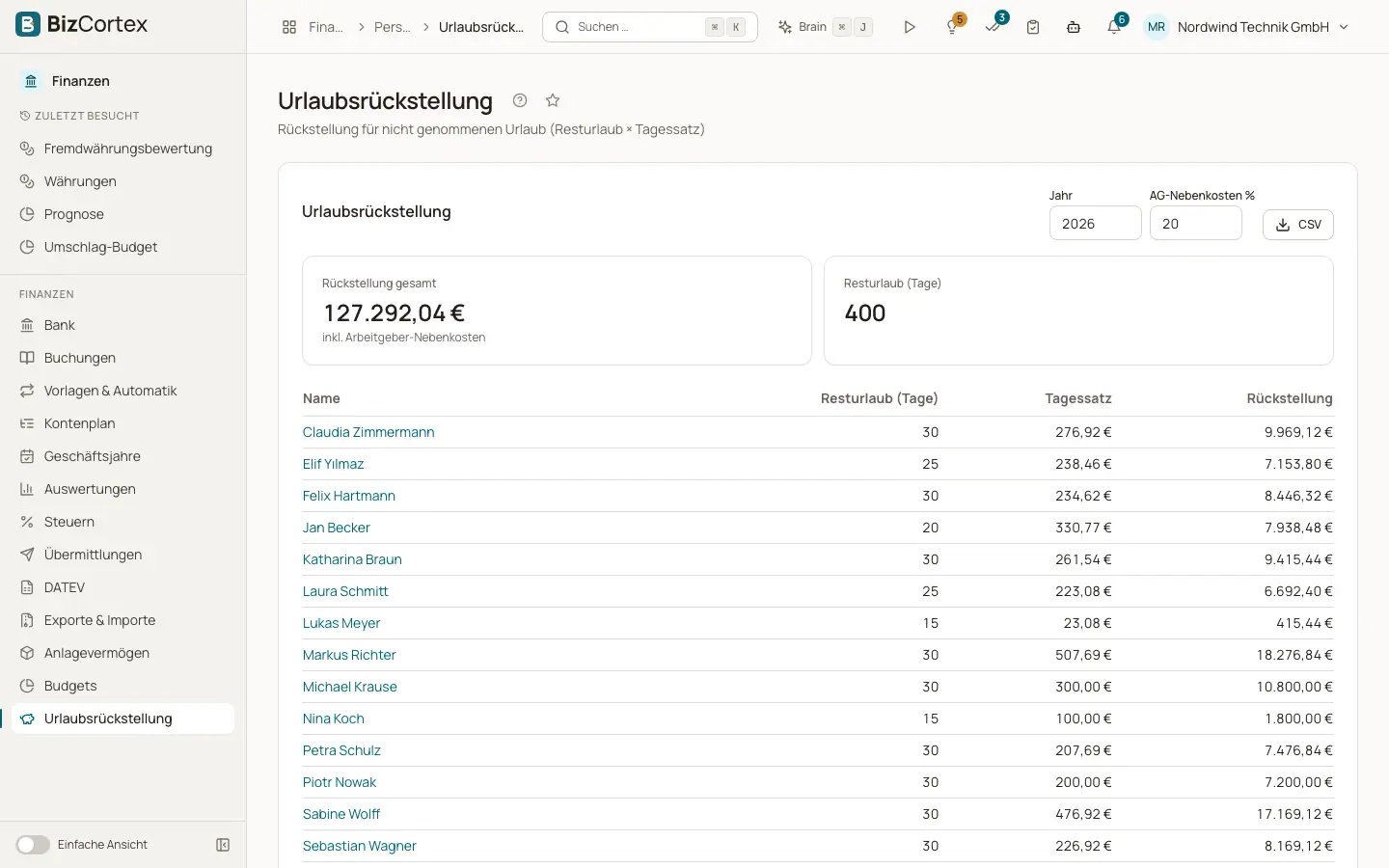Go to Pers... breadcrumb

(x=392, y=27)
